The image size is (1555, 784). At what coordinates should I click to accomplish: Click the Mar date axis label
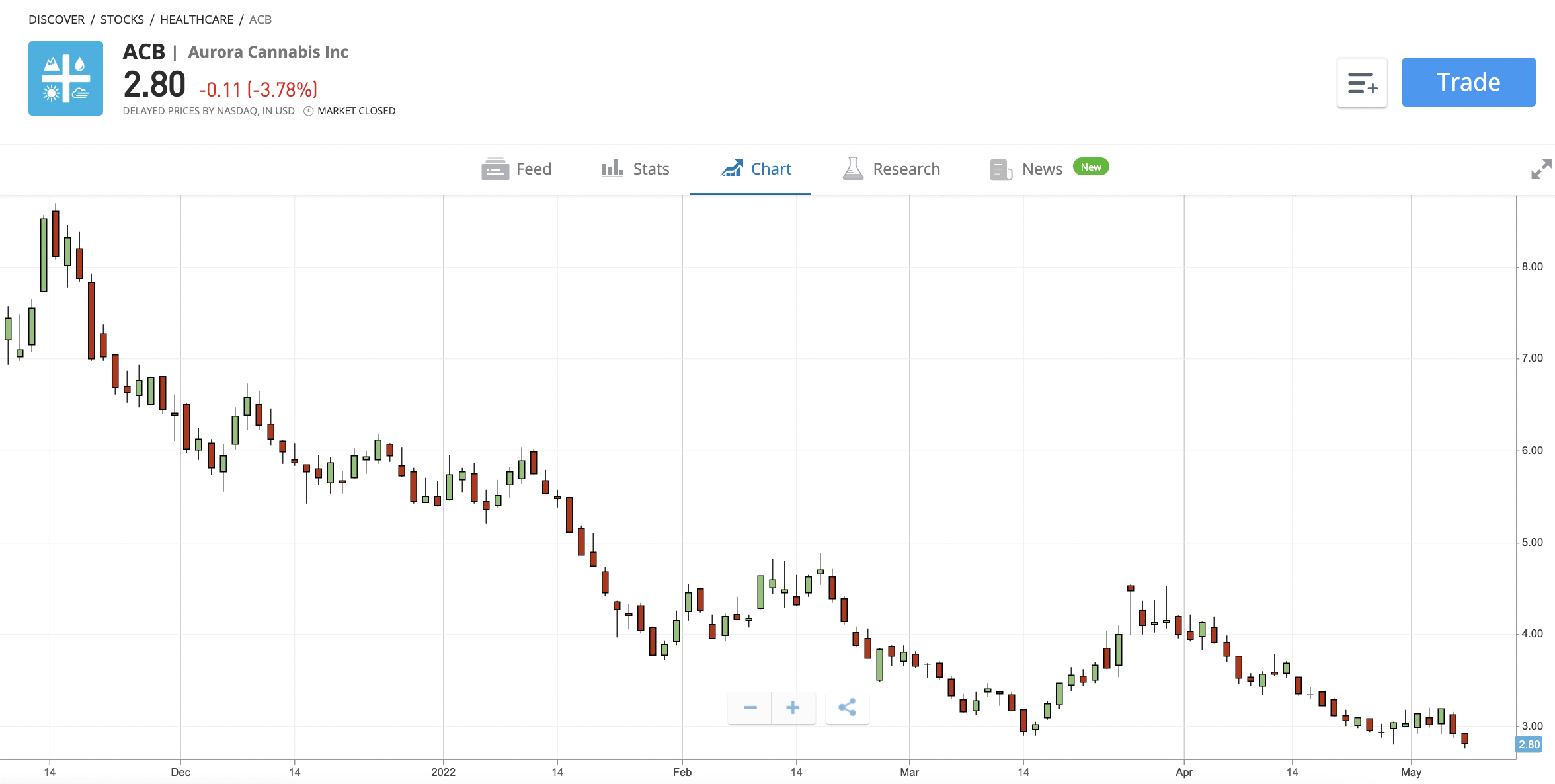point(909,772)
